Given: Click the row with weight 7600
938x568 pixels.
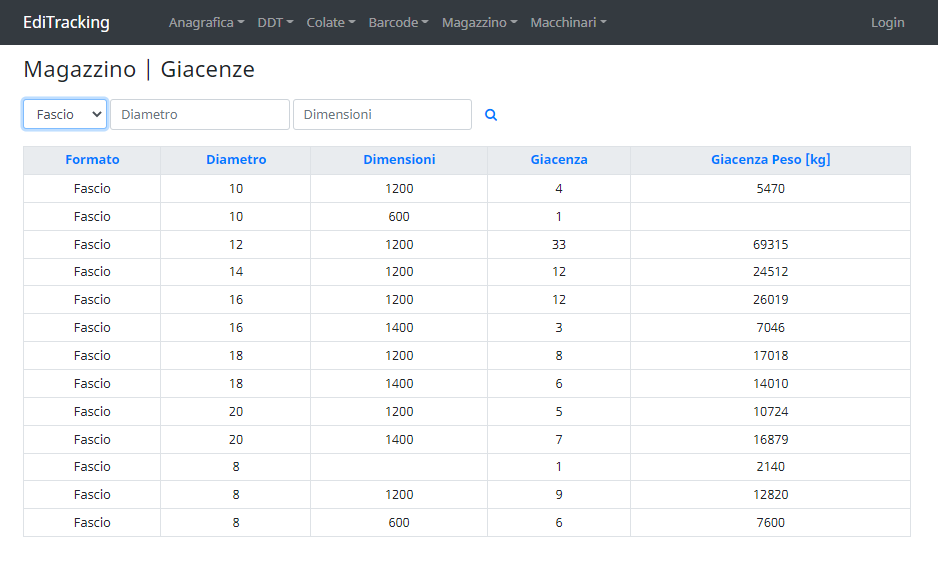Looking at the screenshot, I should (x=770, y=523).
